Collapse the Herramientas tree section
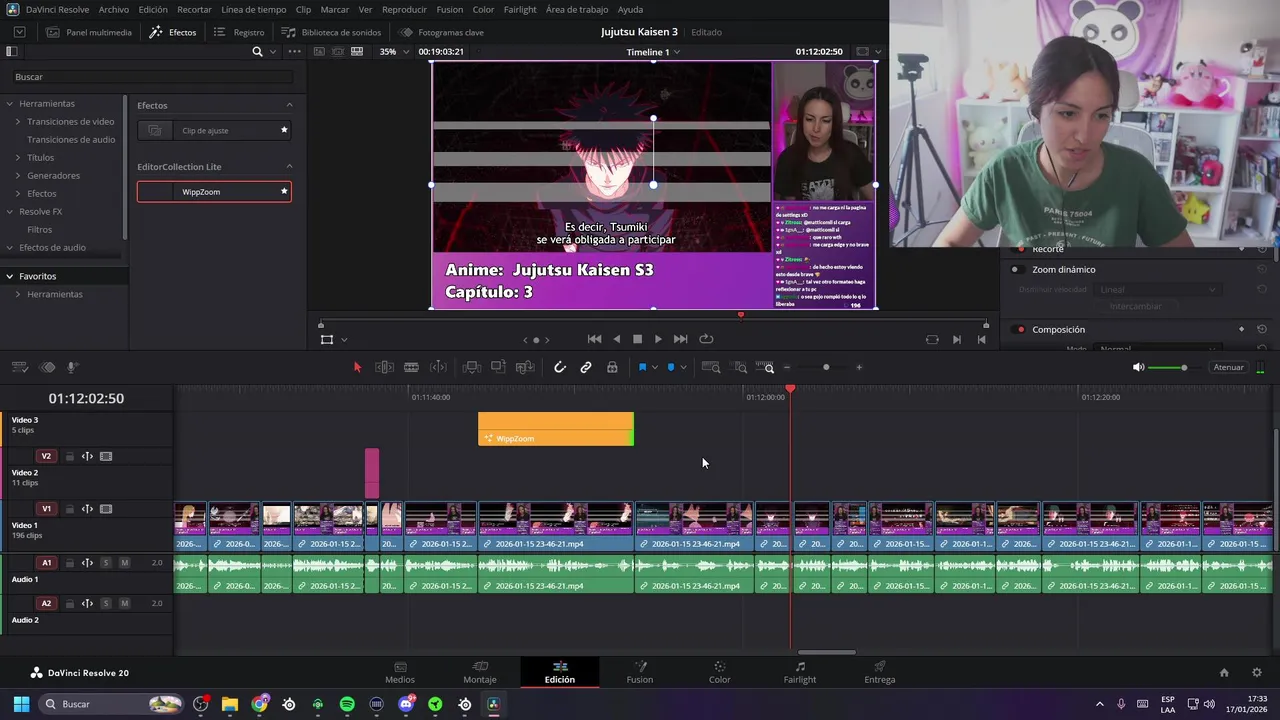The height and width of the screenshot is (720, 1280). coord(10,103)
